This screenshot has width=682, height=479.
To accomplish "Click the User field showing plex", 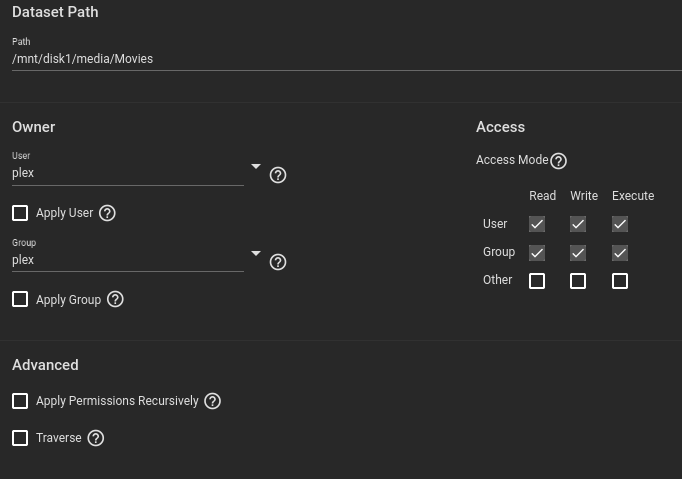I will [x=125, y=173].
